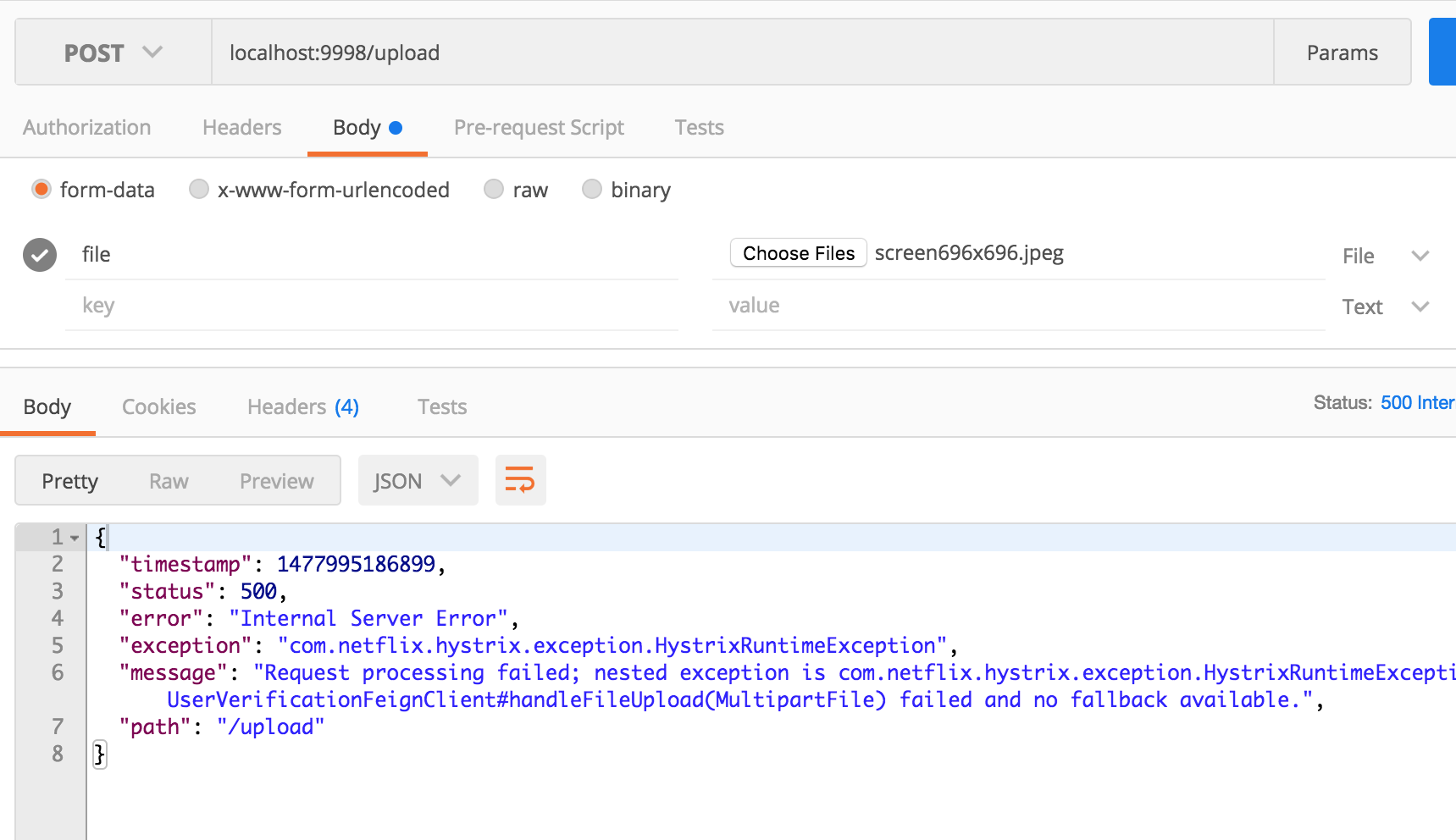Image resolution: width=1456 pixels, height=840 pixels.
Task: Collapse JSON with the line 1 fold arrow
Action: point(75,538)
